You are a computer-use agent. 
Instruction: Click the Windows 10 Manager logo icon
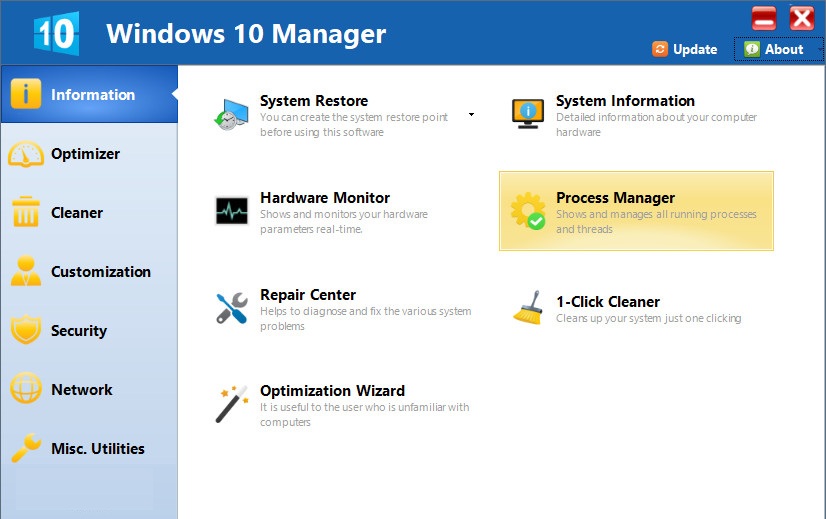coord(56,33)
